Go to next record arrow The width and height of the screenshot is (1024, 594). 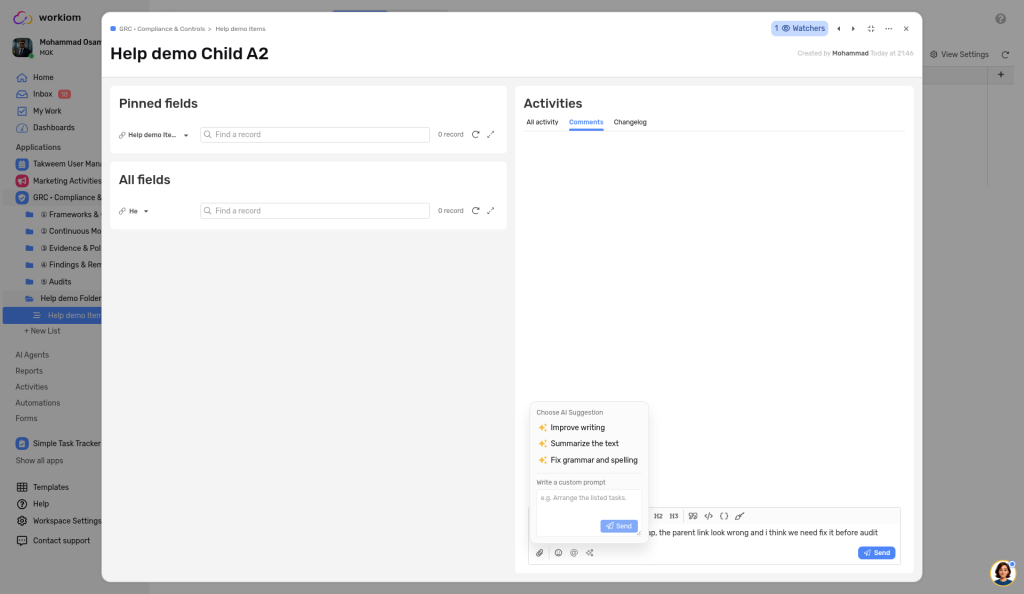[853, 29]
